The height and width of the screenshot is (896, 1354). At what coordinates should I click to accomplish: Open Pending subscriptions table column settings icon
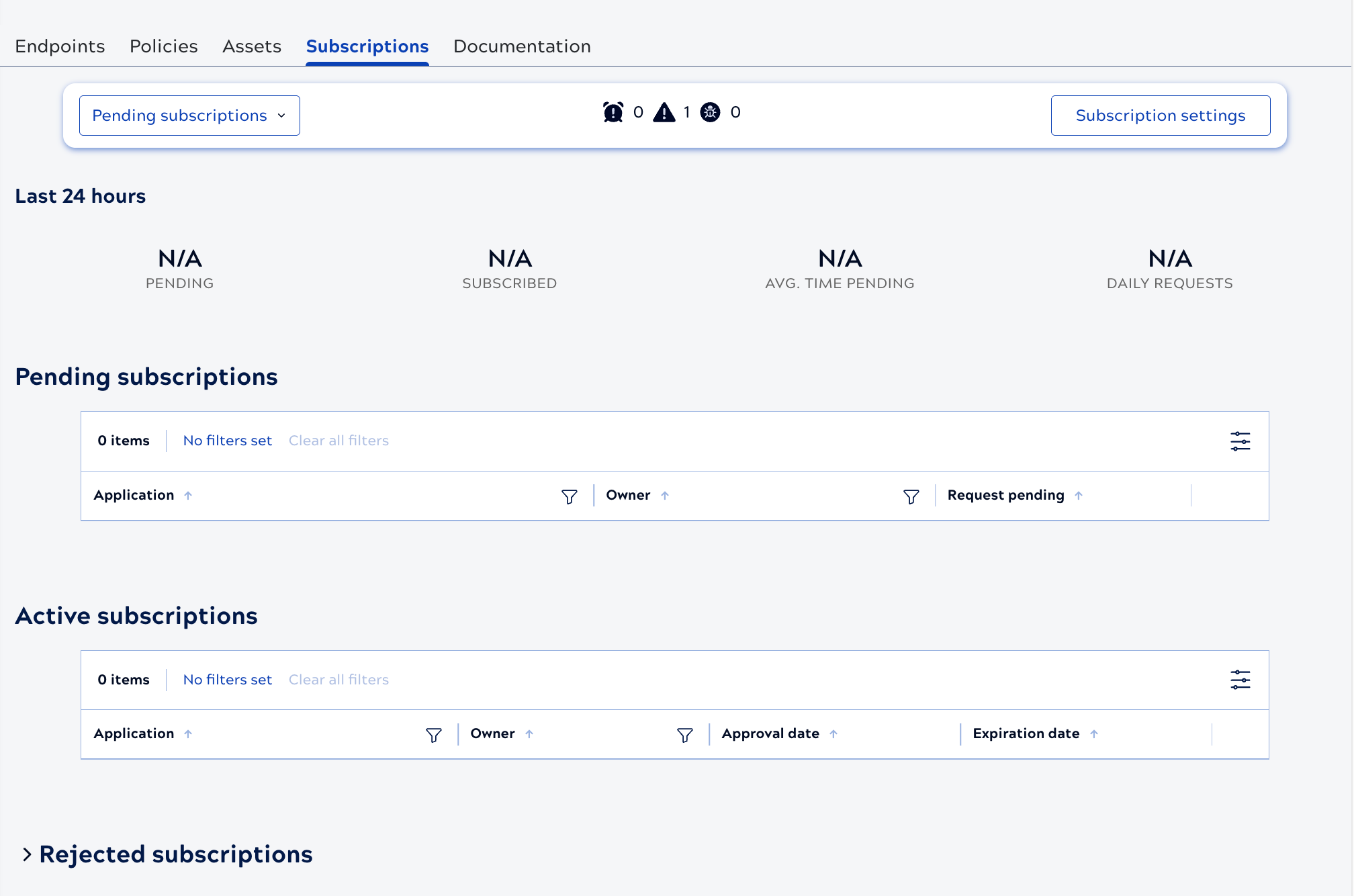pos(1240,441)
